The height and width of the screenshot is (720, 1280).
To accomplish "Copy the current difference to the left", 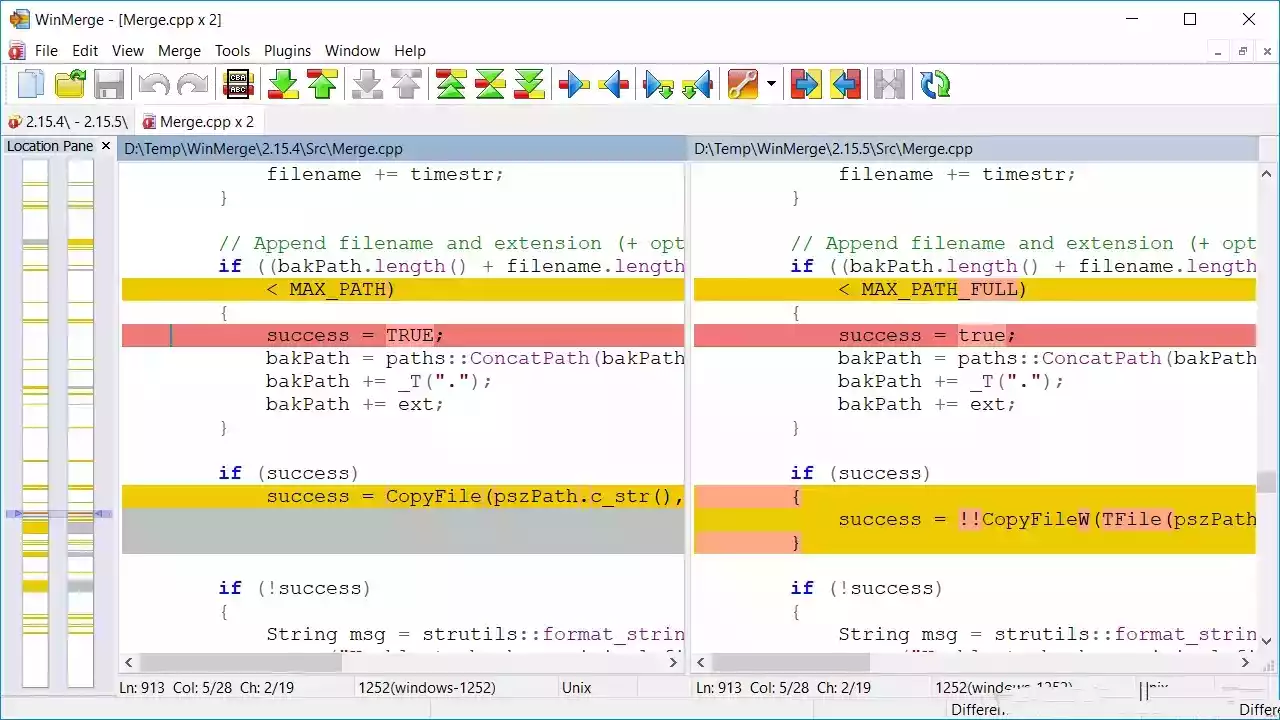I will (613, 84).
